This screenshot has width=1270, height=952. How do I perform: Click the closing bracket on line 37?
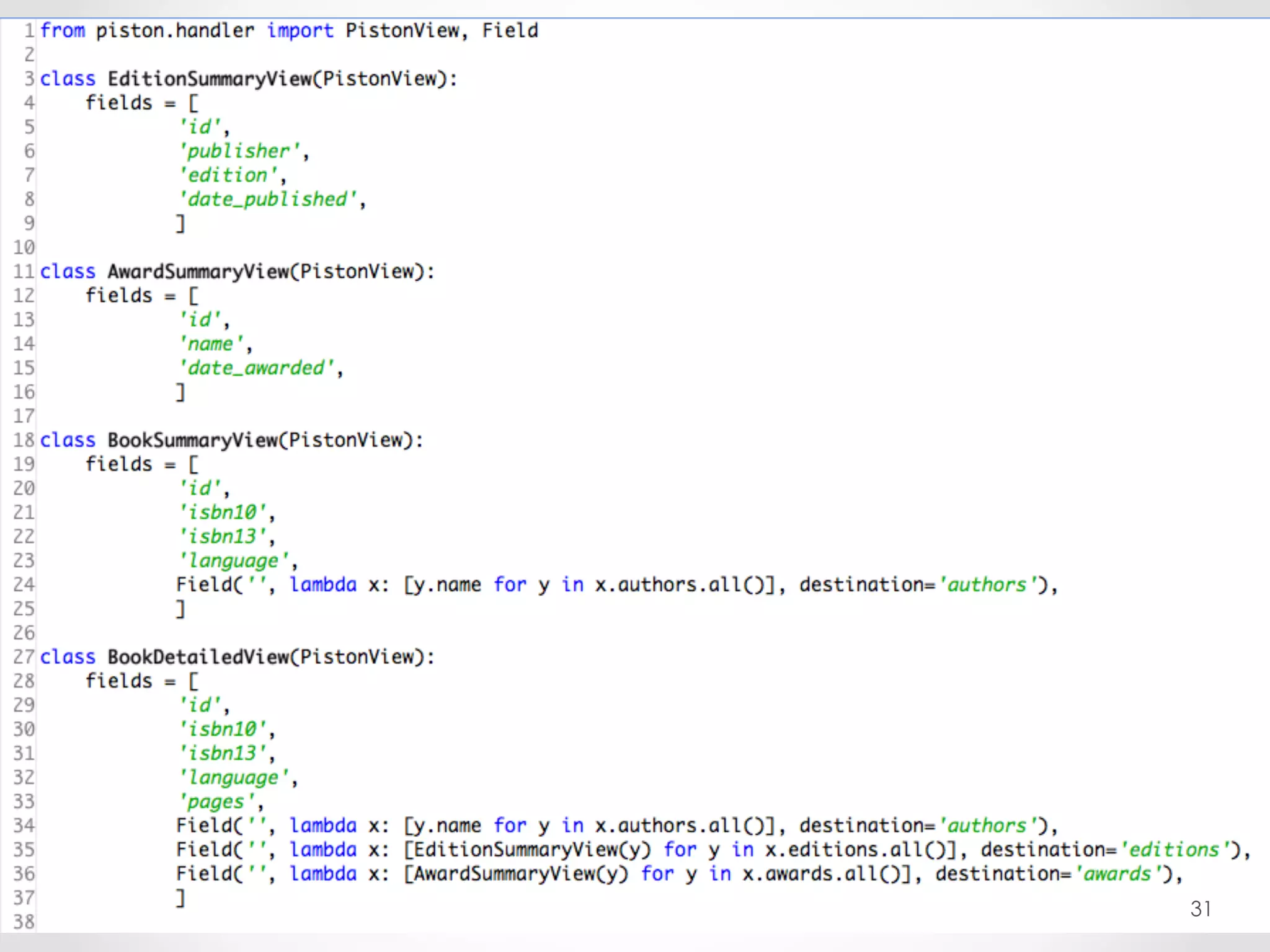(x=180, y=897)
